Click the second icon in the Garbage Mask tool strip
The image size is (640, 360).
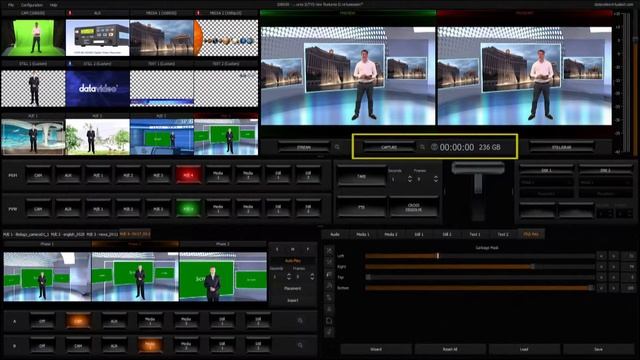(x=329, y=262)
